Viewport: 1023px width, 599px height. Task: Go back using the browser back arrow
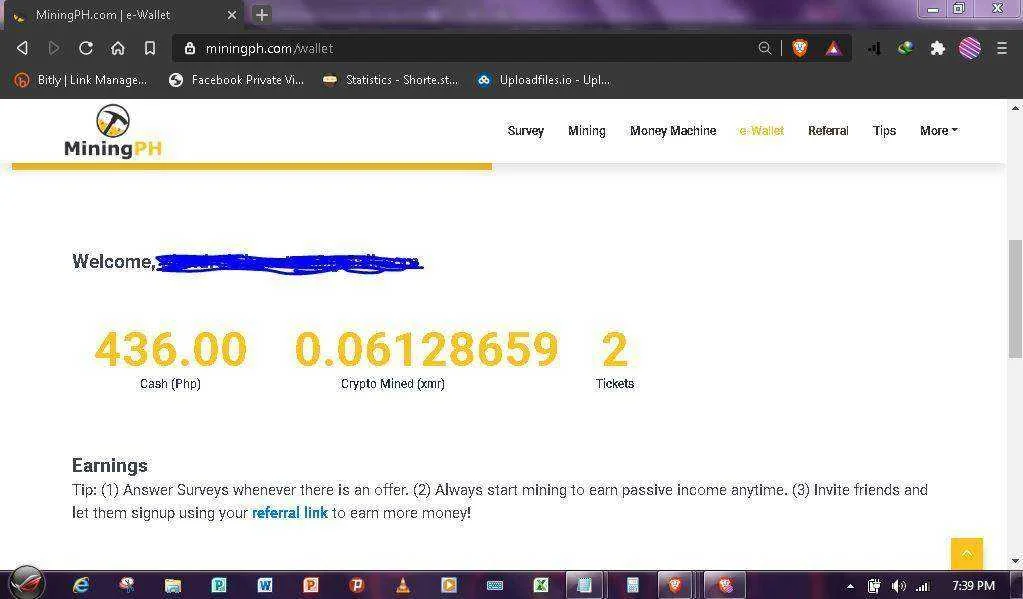22,48
